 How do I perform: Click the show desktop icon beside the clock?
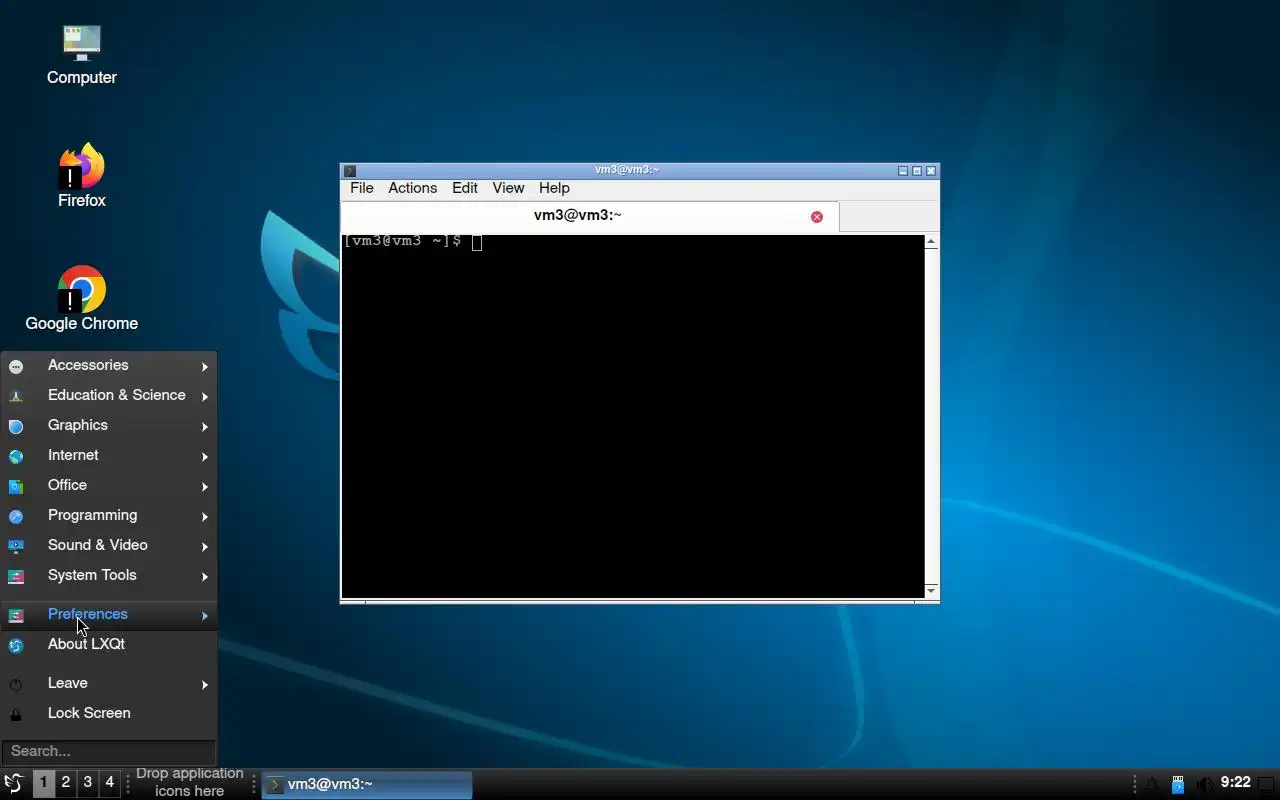point(1267,784)
